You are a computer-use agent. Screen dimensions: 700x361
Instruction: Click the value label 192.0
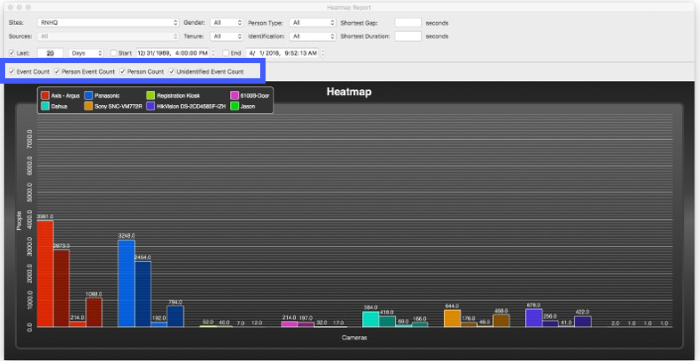pyautogui.click(x=159, y=318)
